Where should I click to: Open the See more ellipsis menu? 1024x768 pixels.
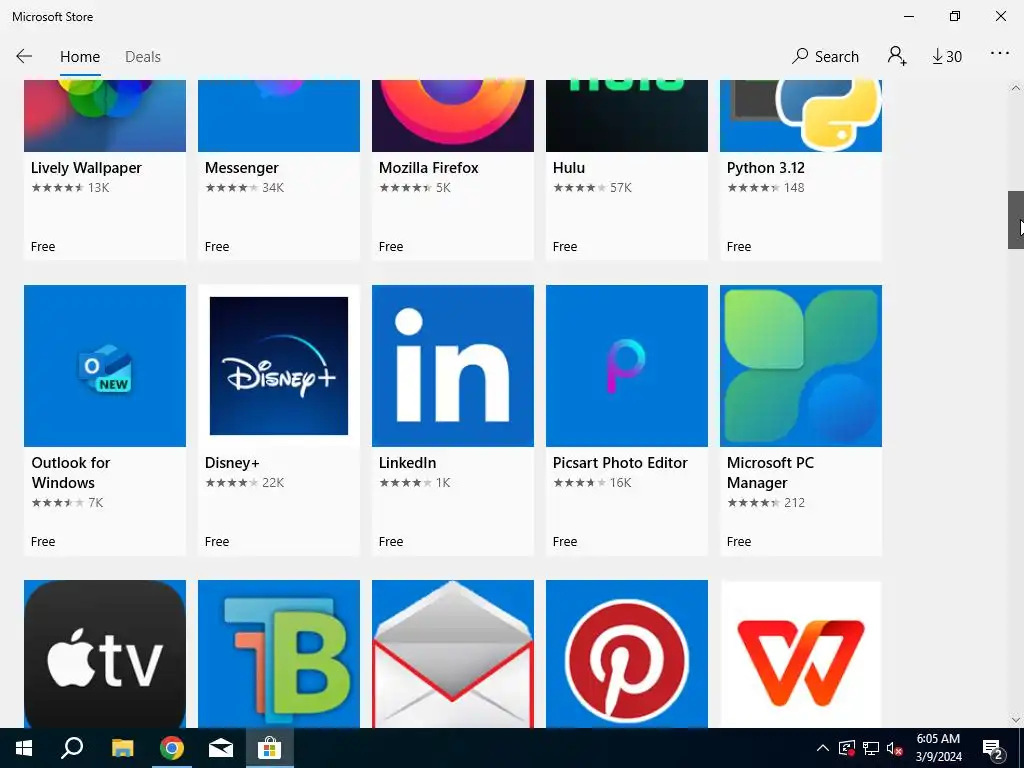[x=1000, y=54]
